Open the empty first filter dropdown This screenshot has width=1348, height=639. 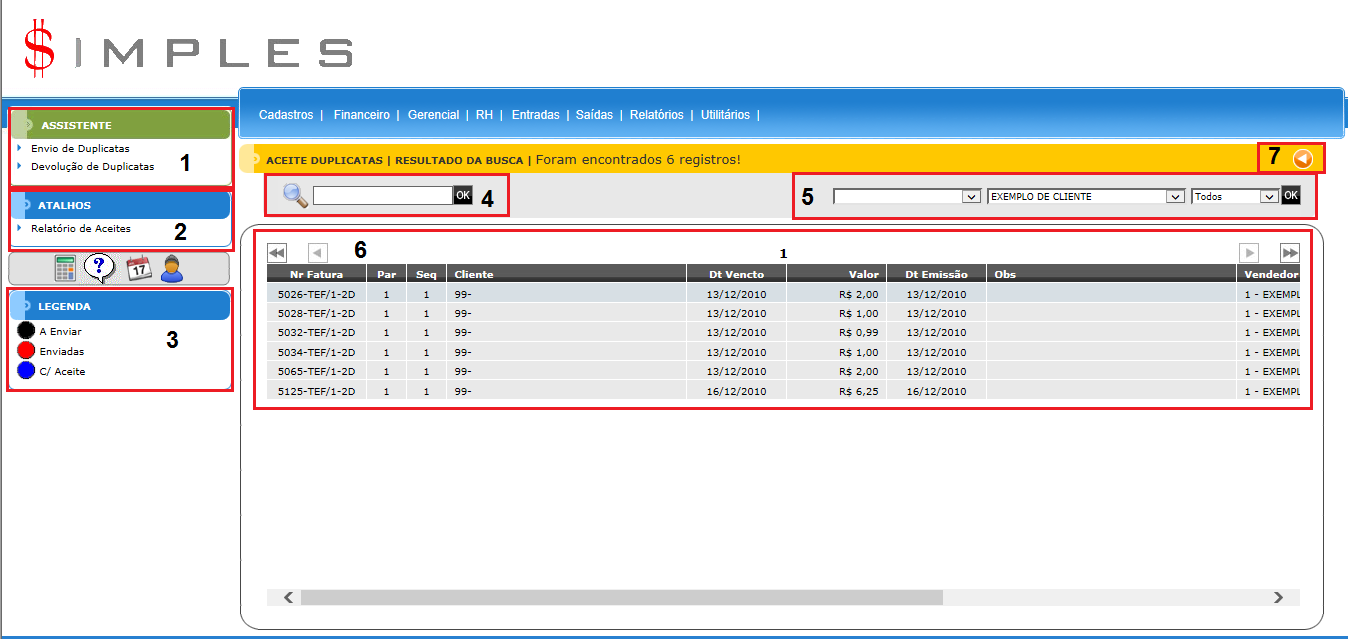906,197
